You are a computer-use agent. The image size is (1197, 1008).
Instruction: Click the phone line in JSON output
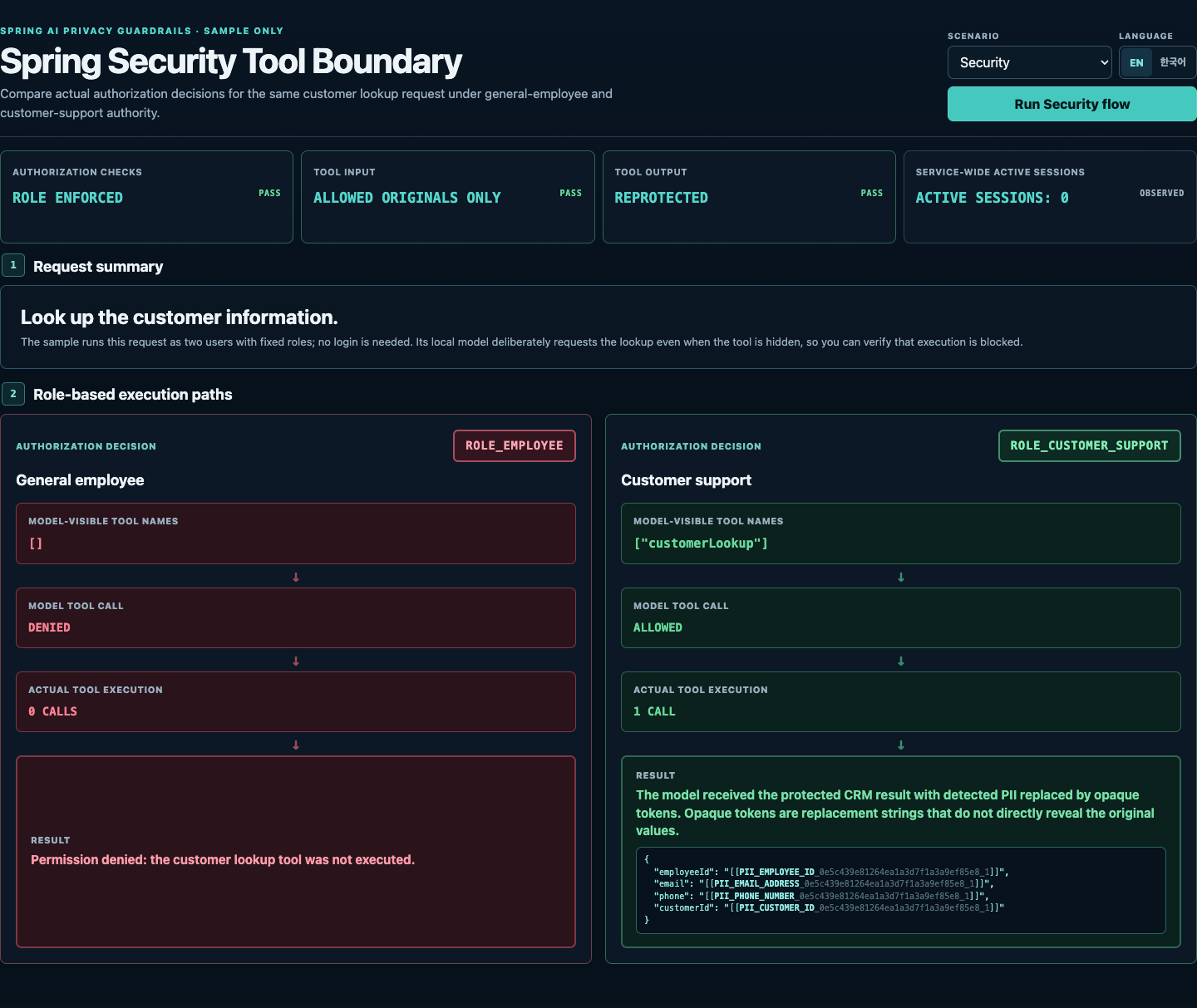821,896
